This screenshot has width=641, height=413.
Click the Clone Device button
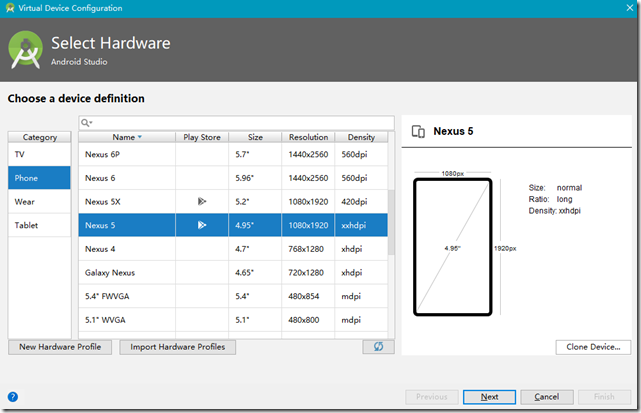coord(593,347)
